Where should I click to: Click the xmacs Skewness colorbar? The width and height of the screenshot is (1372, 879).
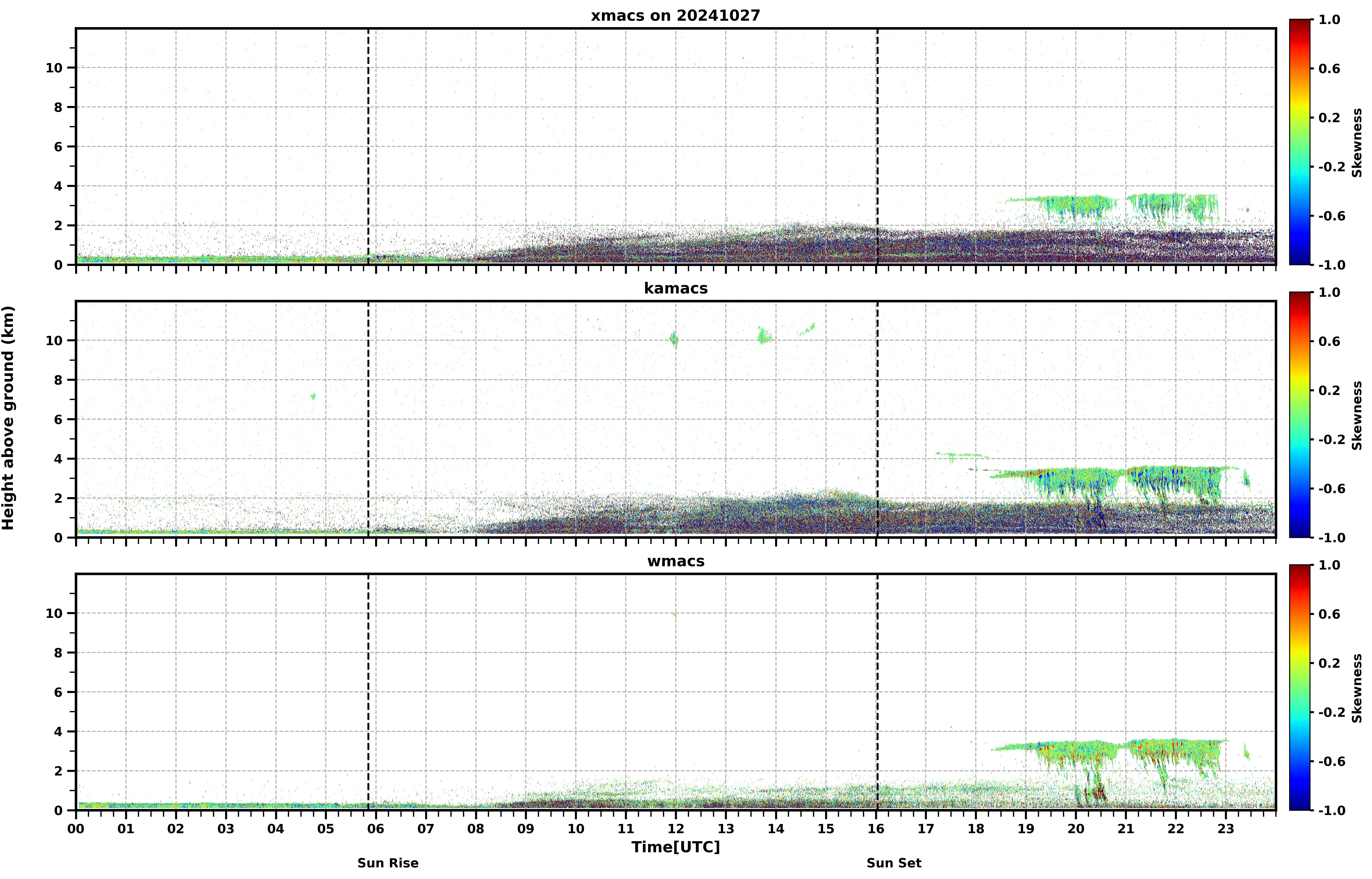point(1299,142)
